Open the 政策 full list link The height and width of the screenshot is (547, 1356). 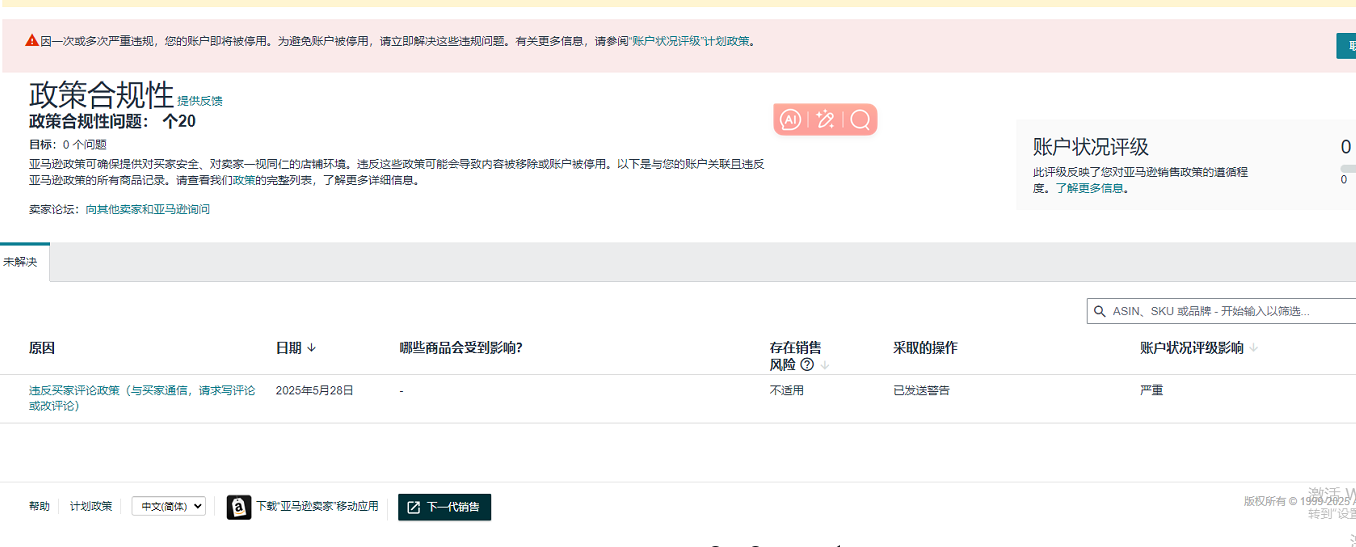click(x=244, y=181)
